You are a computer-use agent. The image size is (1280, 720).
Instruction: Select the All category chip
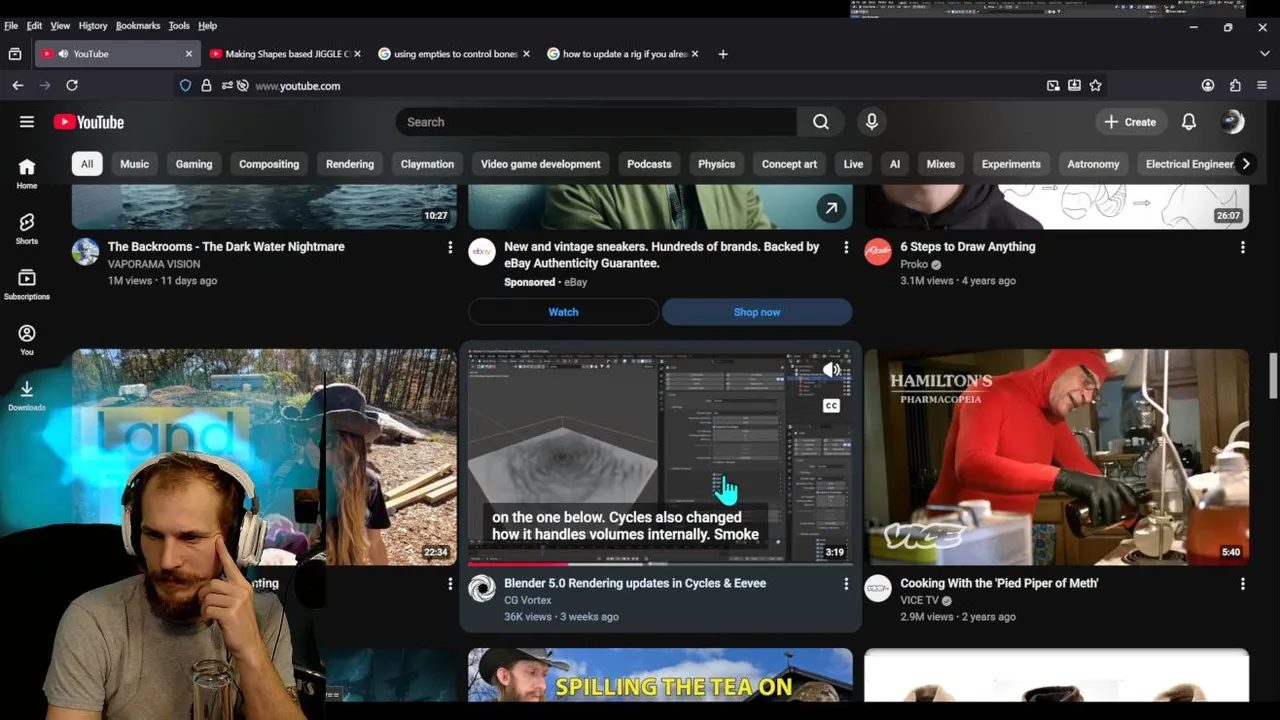coord(87,164)
